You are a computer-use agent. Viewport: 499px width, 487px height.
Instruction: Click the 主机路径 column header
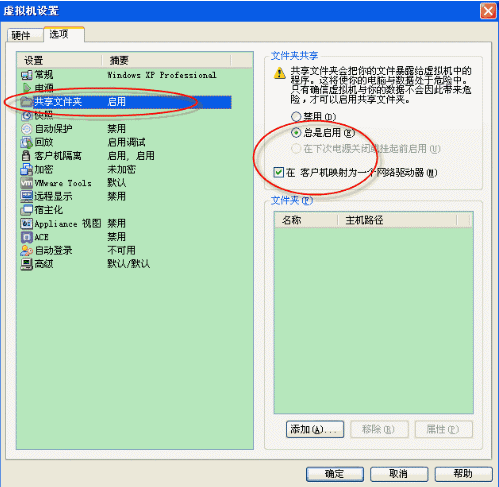(x=397, y=220)
